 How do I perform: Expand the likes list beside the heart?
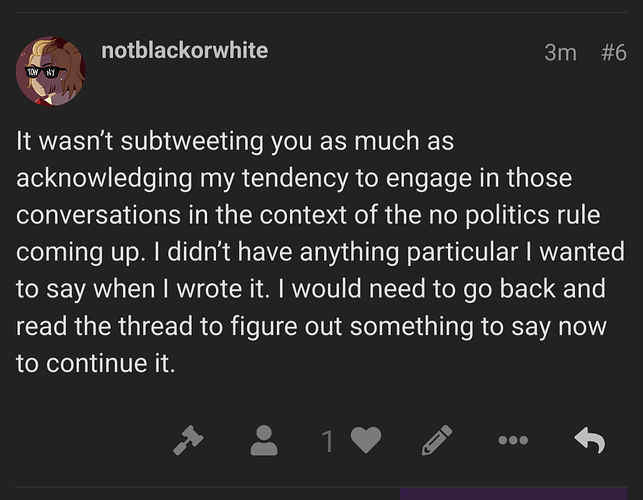coord(328,441)
